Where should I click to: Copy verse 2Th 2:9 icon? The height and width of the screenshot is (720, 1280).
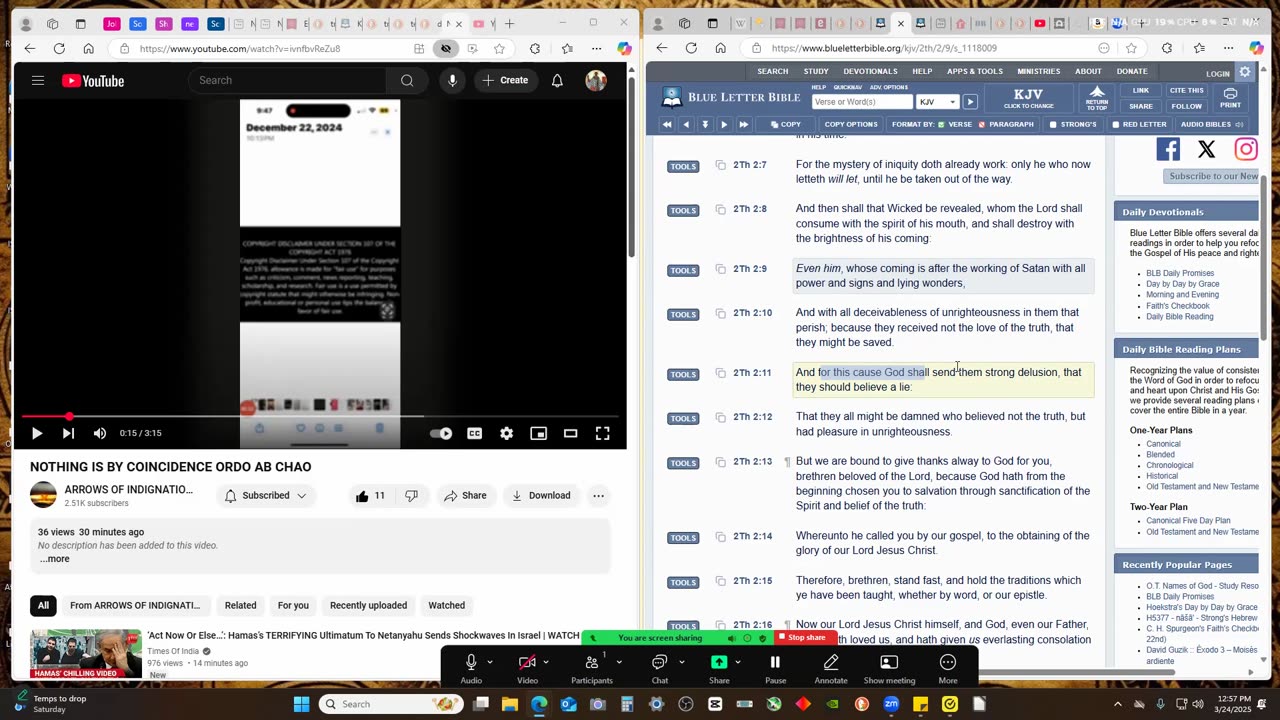[720, 269]
